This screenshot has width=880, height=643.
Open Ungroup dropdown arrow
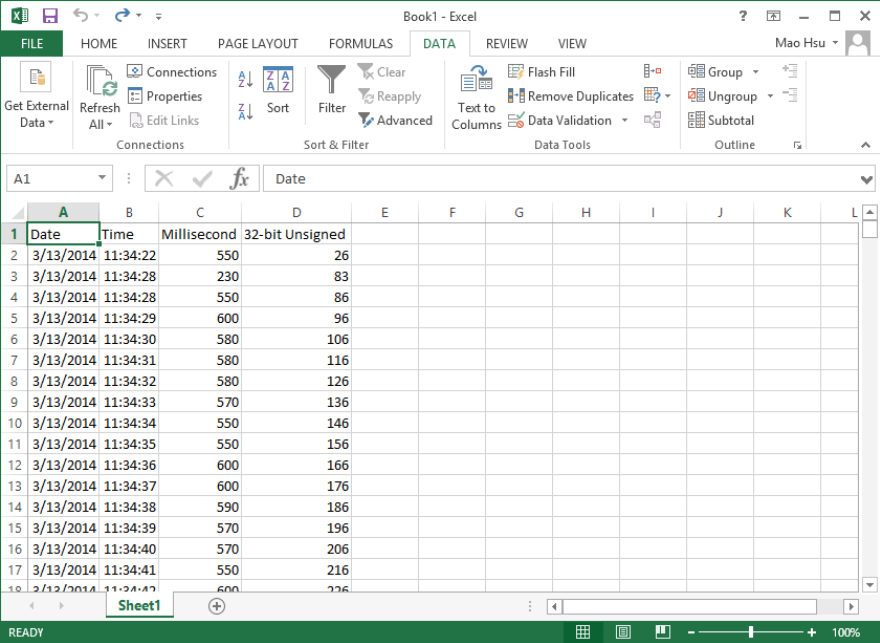(770, 96)
